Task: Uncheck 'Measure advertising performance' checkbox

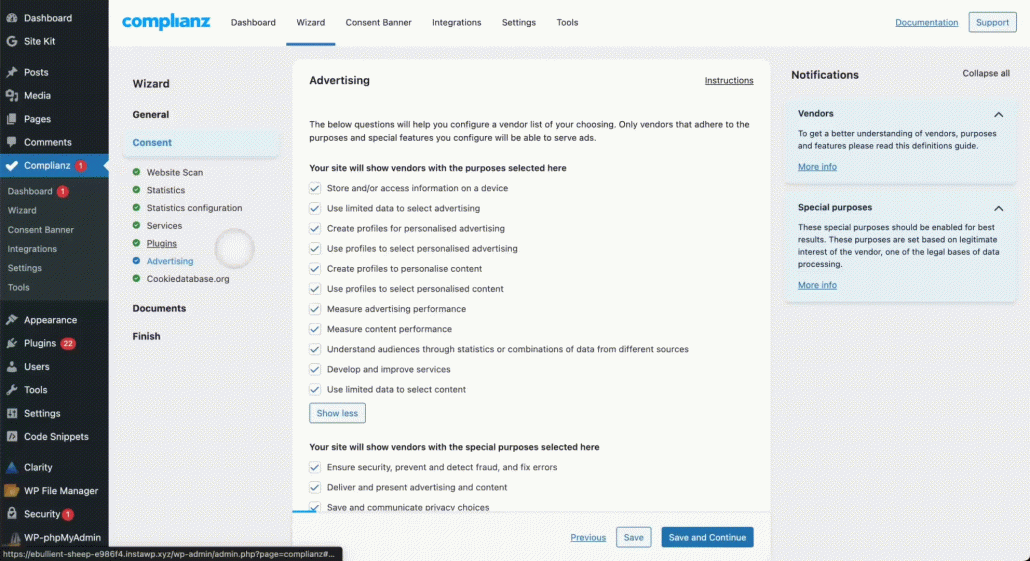Action: click(315, 309)
